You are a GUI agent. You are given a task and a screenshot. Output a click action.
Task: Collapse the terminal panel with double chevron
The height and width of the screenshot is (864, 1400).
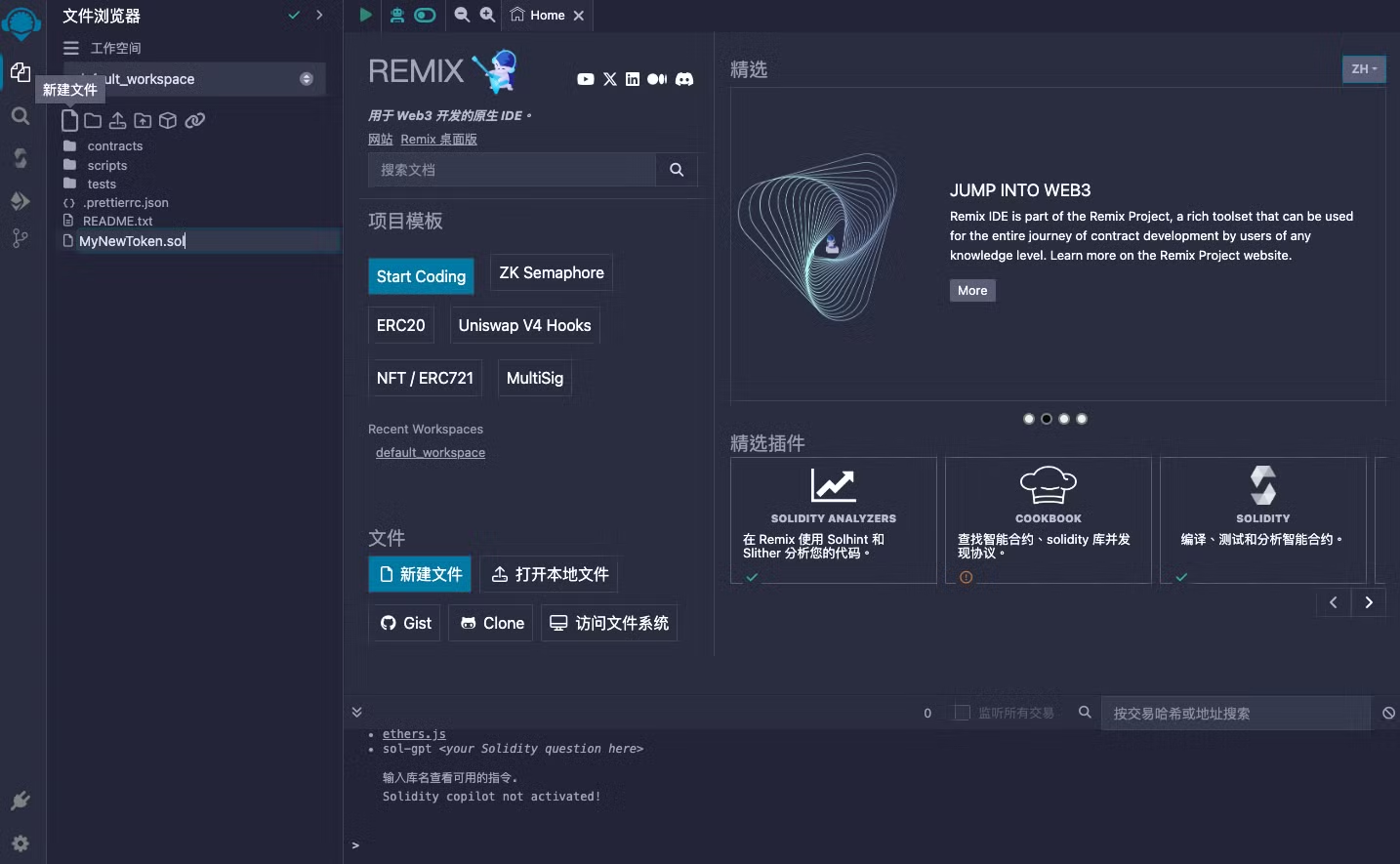click(x=357, y=712)
